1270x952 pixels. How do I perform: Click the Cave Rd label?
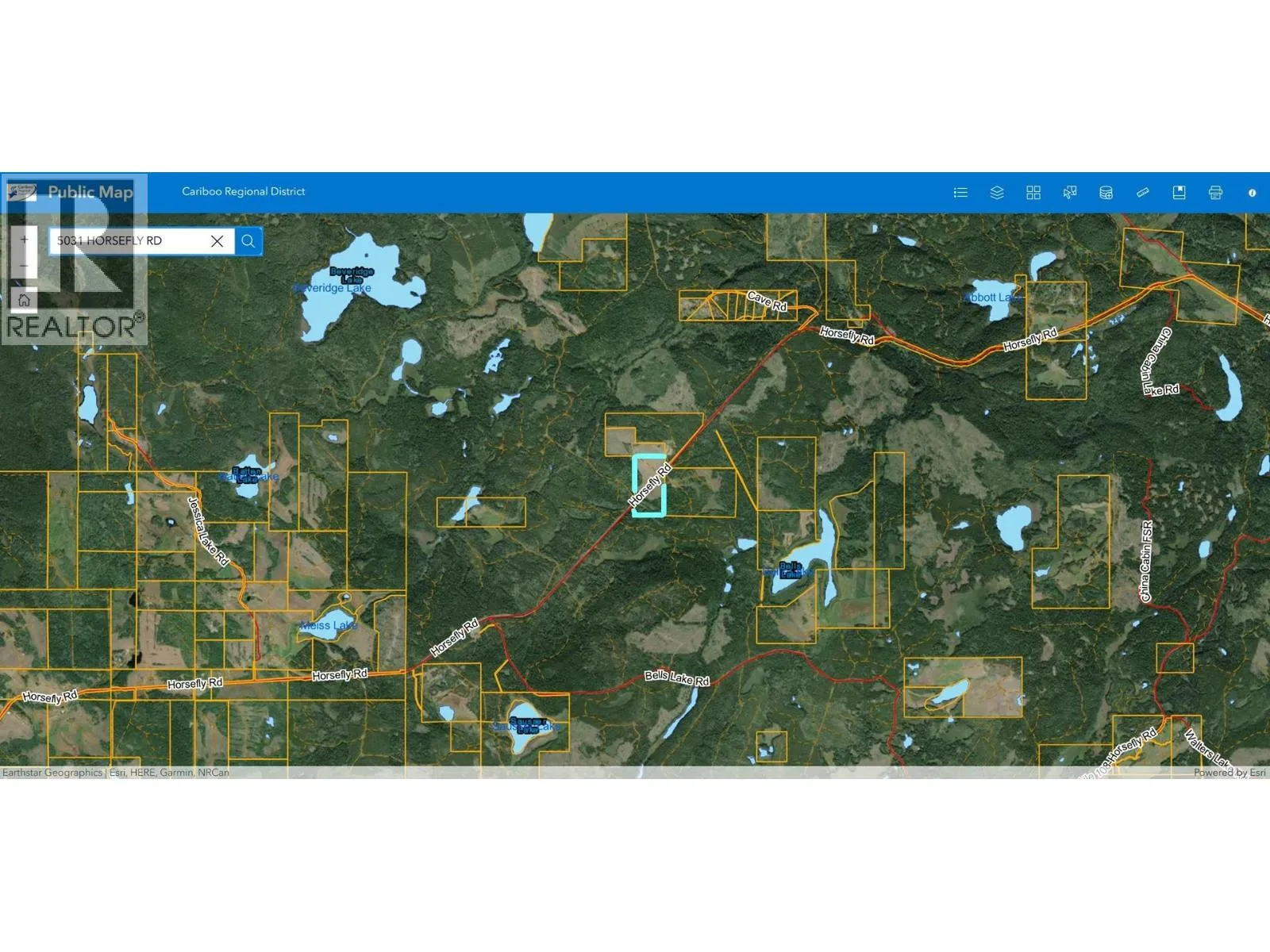pyautogui.click(x=767, y=301)
